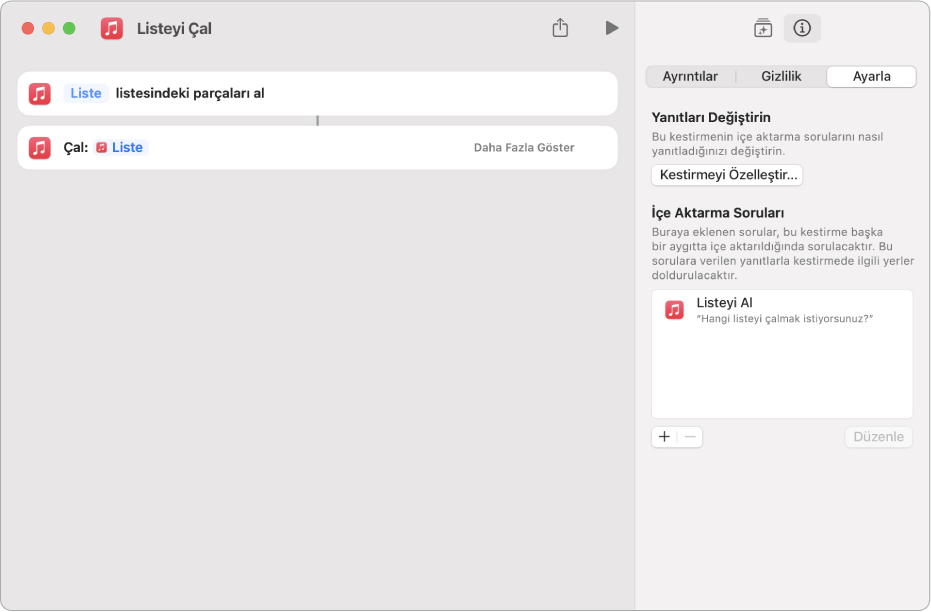Switch to the Ayrıntılar tab
Viewport: 931px width, 612px height.
[690, 77]
